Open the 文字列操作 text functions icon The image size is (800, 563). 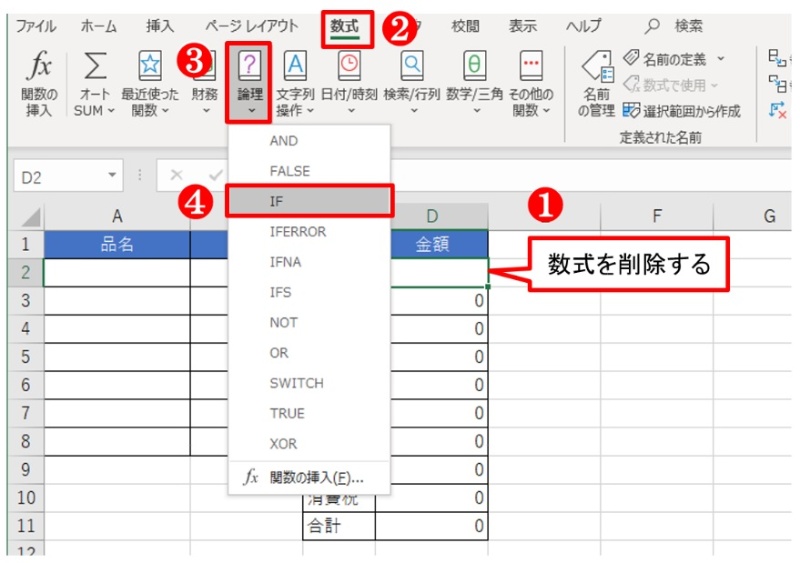tap(295, 65)
